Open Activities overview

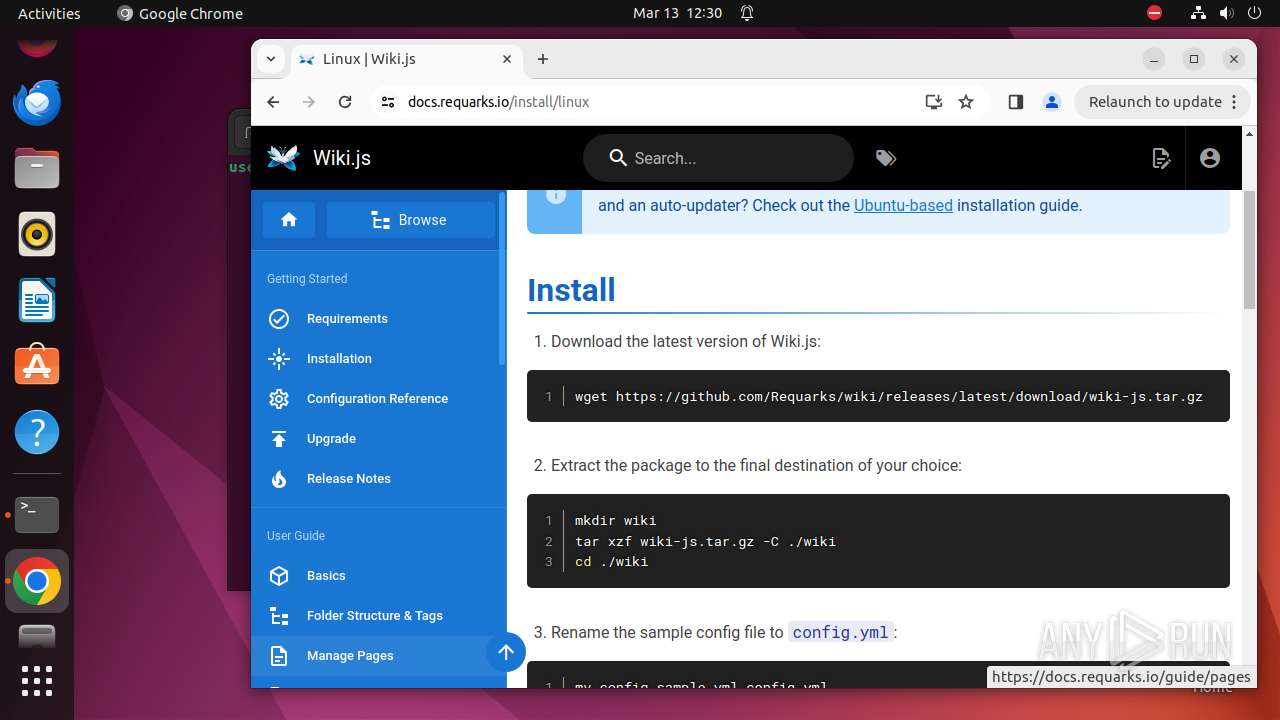coord(49,13)
